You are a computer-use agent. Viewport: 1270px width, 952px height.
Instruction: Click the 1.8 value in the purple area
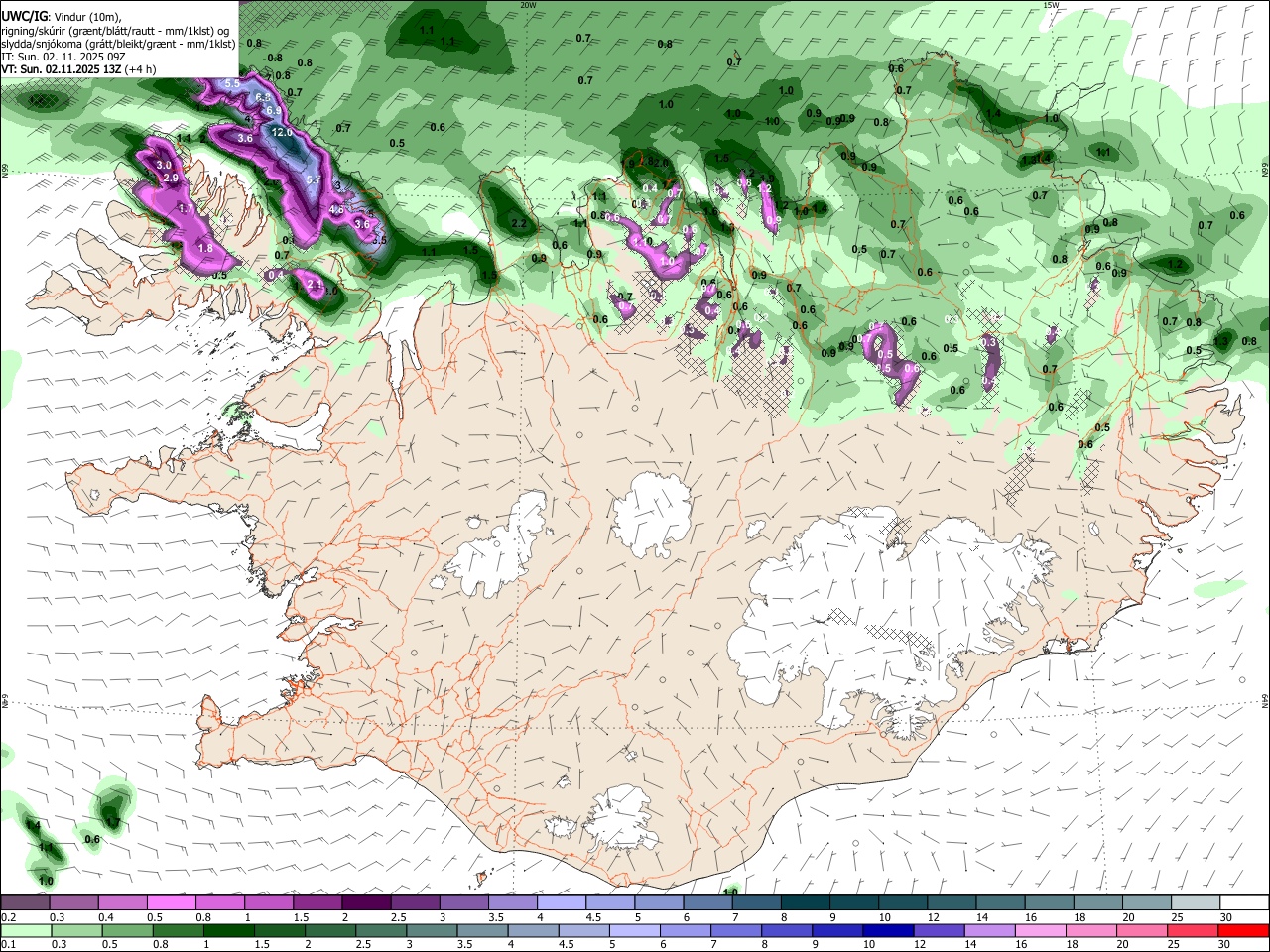pyautogui.click(x=205, y=249)
